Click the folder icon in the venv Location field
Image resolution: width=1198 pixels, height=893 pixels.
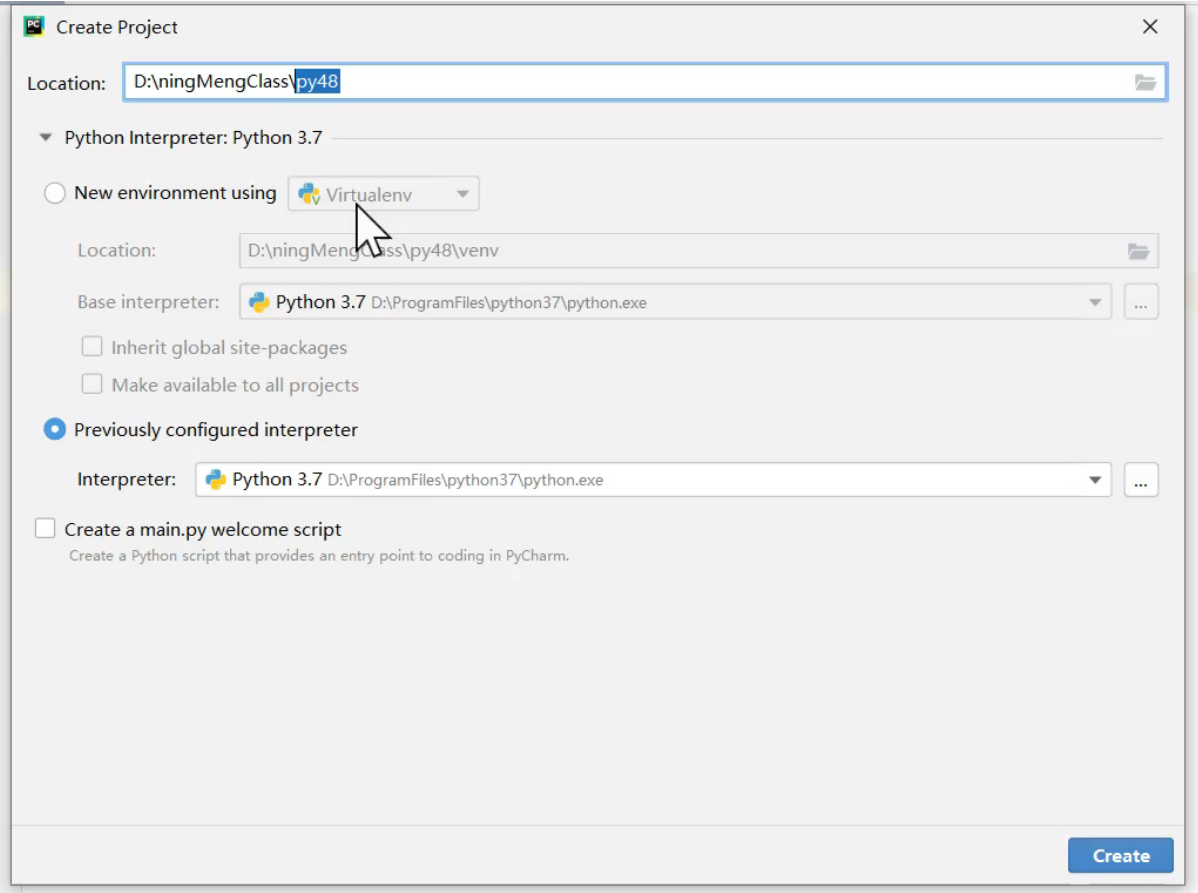(1138, 251)
